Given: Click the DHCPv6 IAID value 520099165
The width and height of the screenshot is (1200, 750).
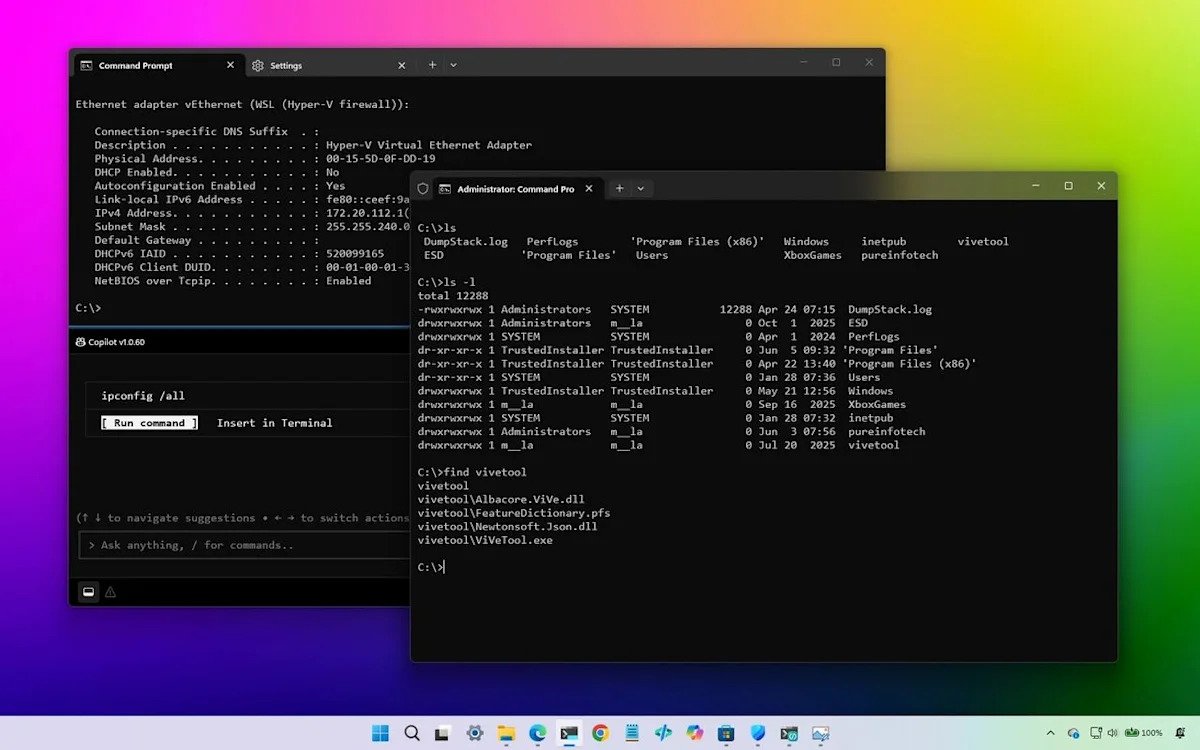Looking at the screenshot, I should [355, 254].
